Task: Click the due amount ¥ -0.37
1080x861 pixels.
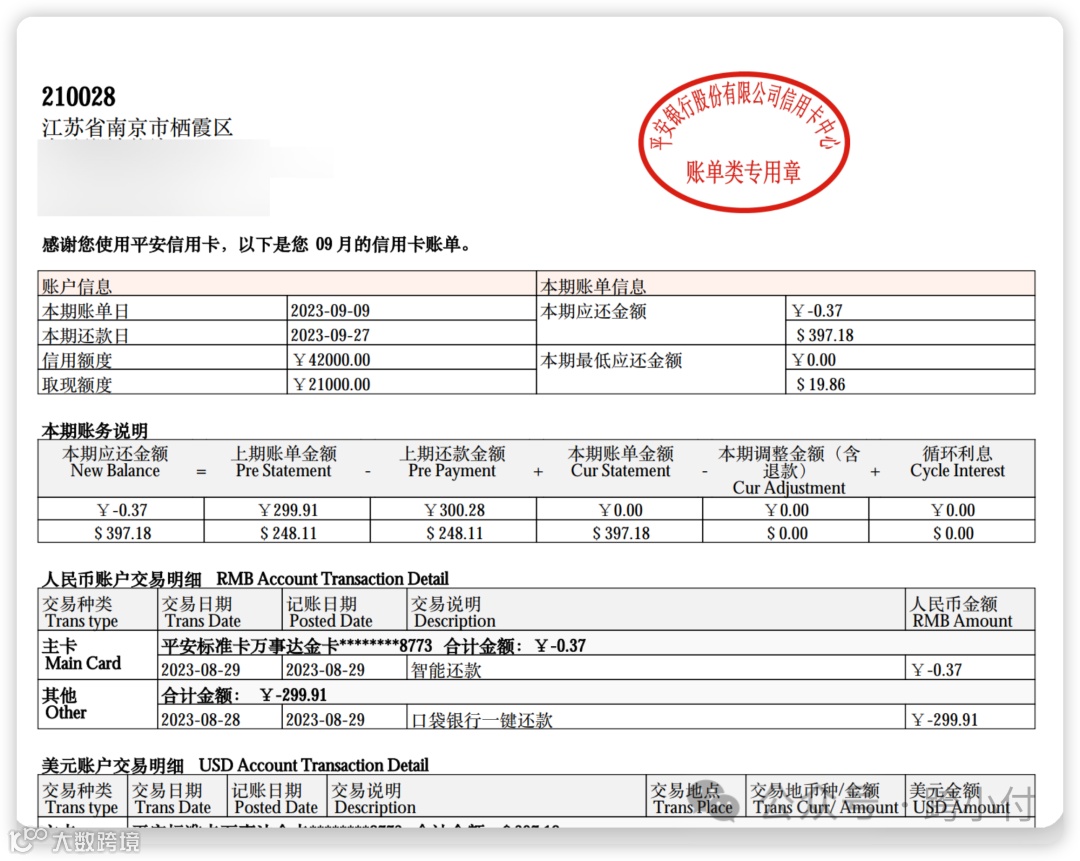Action: pos(814,310)
